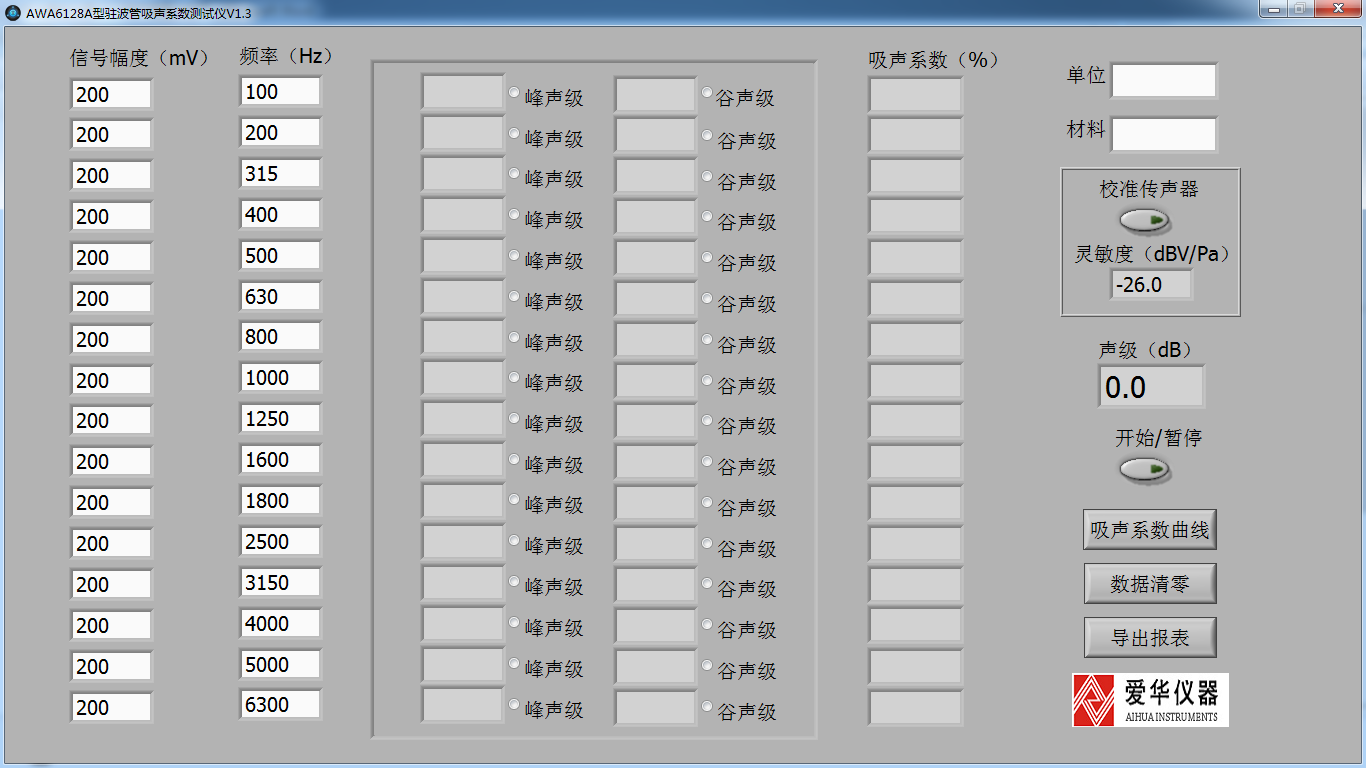Click the 单位 input field
The height and width of the screenshot is (768, 1366).
pos(1164,81)
